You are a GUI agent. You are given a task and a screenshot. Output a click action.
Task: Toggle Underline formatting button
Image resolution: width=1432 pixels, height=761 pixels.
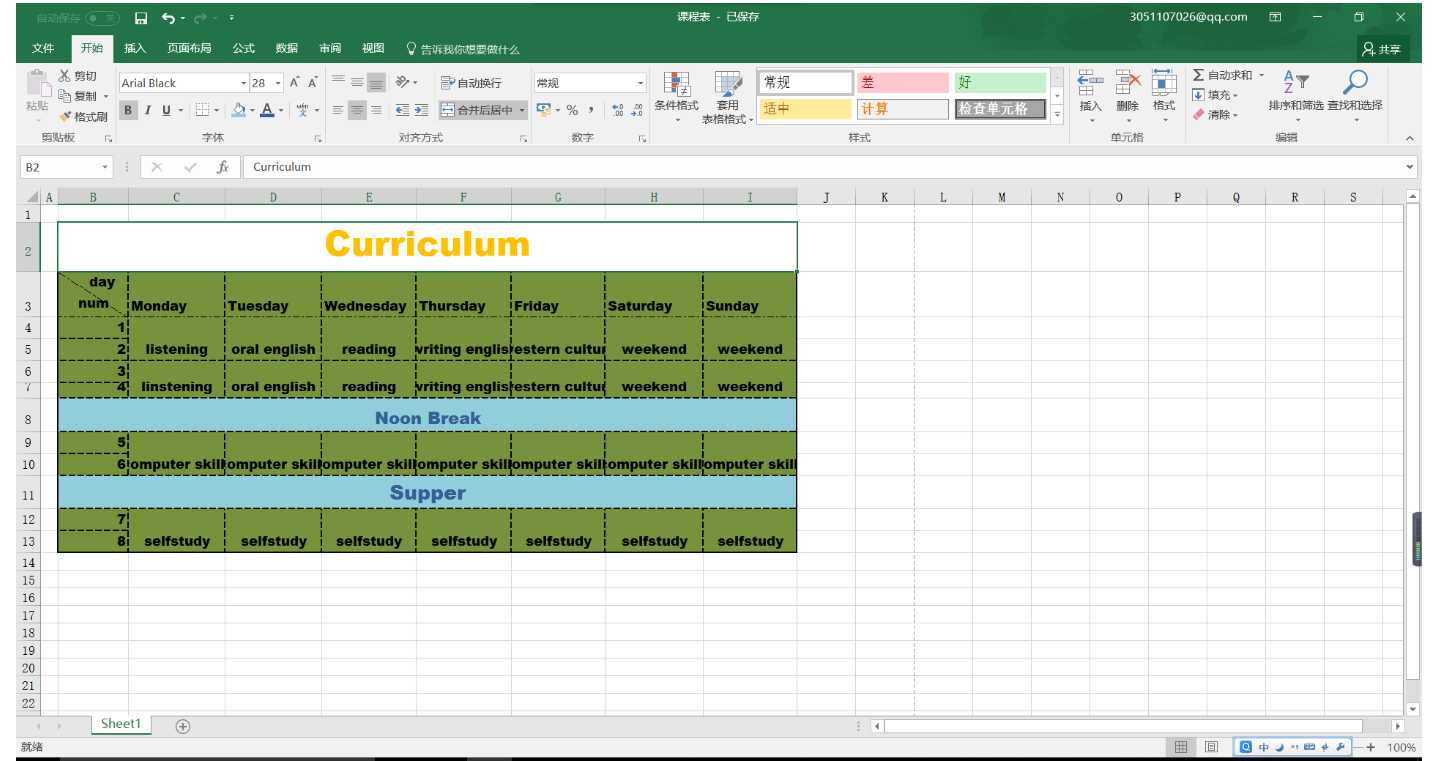(x=166, y=110)
